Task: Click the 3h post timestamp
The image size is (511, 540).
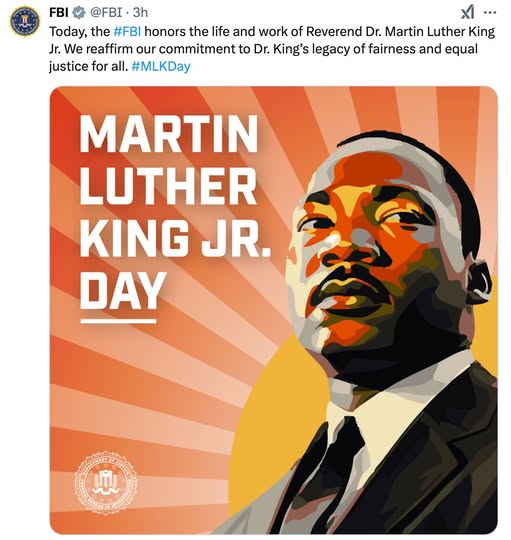Action: coord(140,13)
